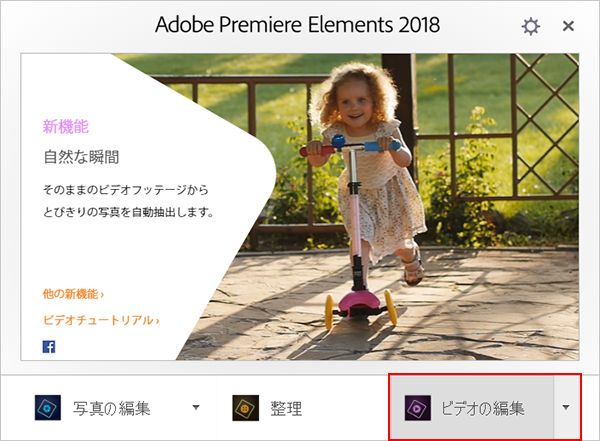Close the Premiere Elements welcome window
This screenshot has height=441, width=600.
click(x=568, y=26)
